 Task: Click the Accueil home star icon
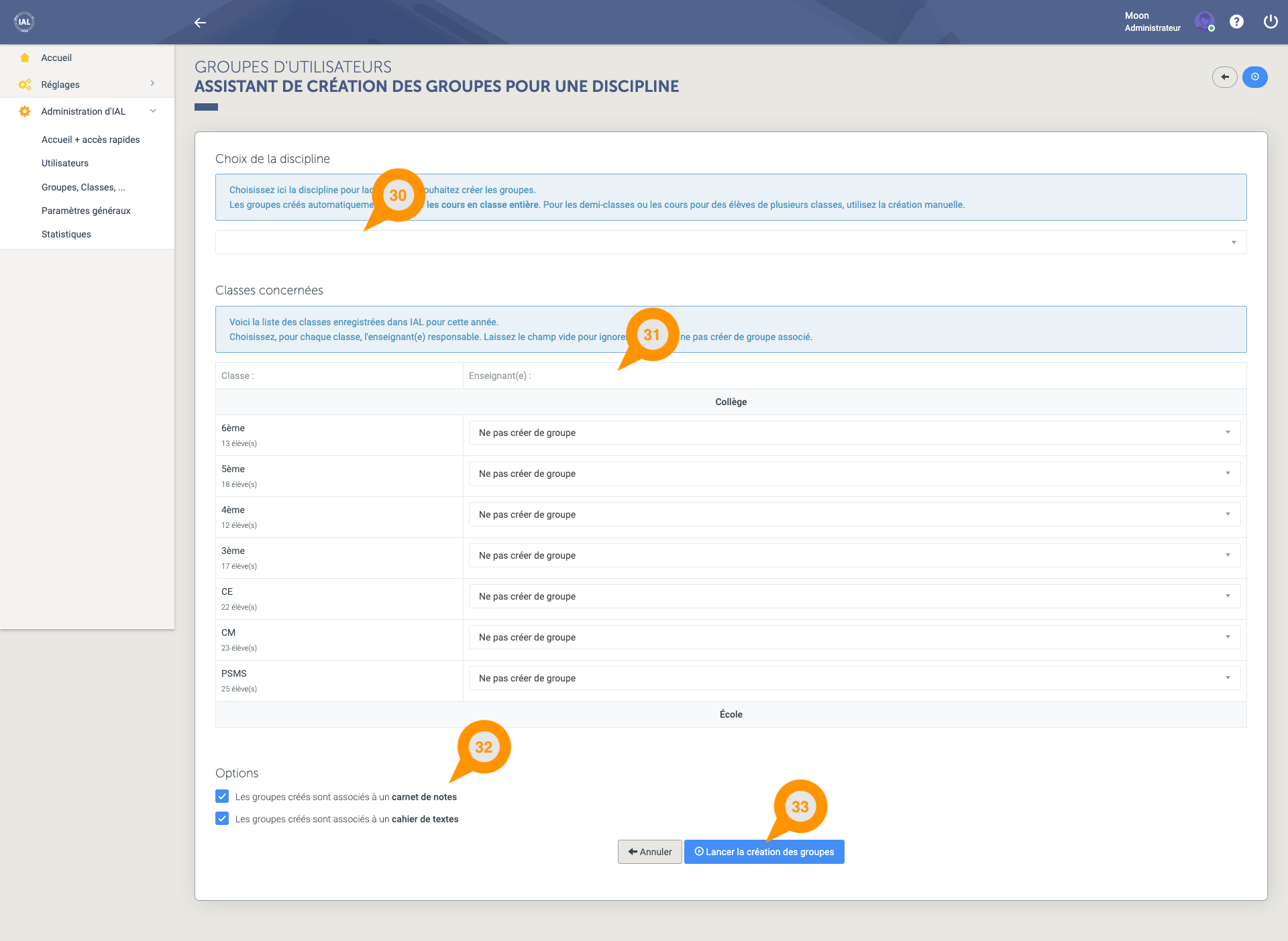[25, 58]
